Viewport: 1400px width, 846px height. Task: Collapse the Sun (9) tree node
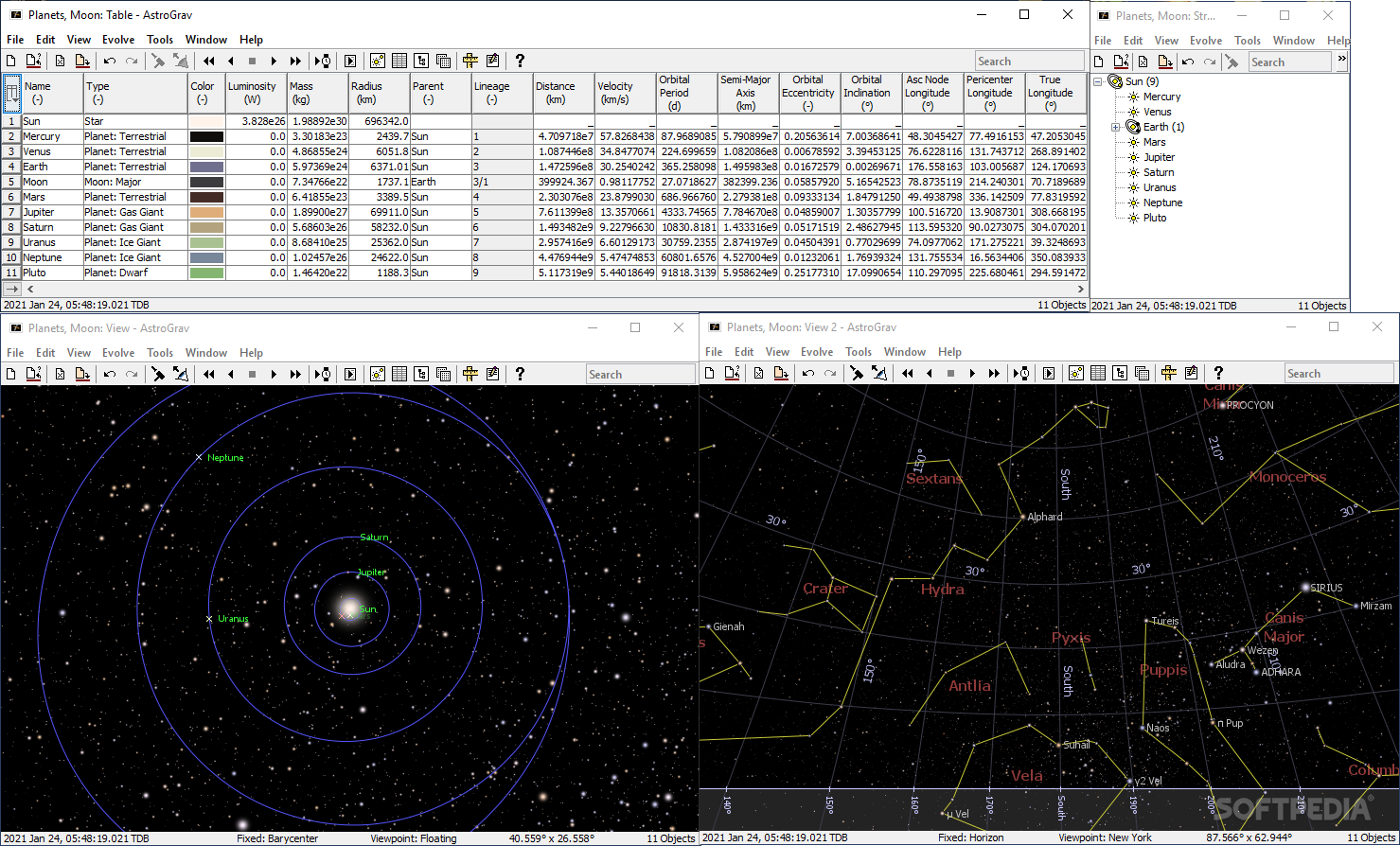1098,81
